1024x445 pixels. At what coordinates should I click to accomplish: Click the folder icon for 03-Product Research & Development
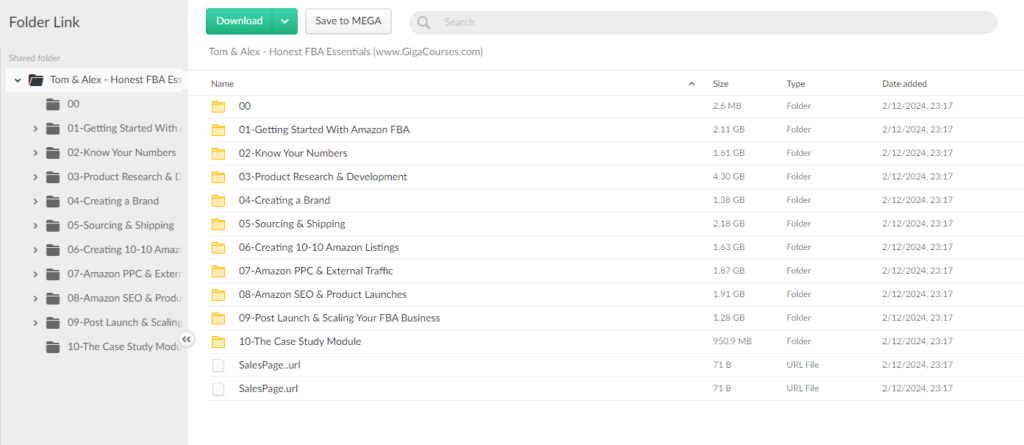[218, 177]
